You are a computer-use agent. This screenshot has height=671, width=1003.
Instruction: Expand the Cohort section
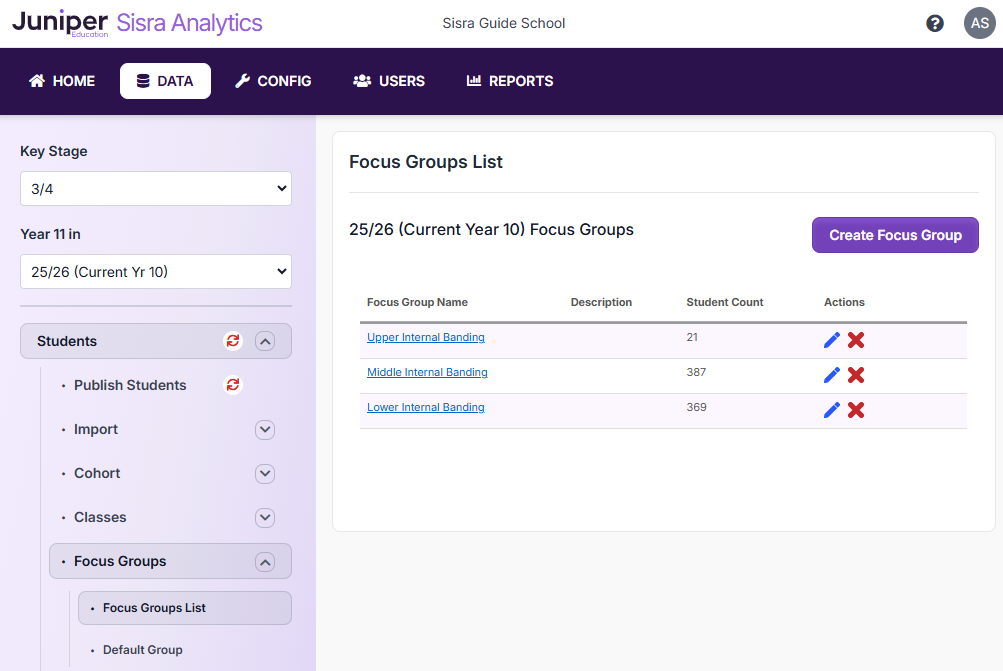click(x=265, y=474)
